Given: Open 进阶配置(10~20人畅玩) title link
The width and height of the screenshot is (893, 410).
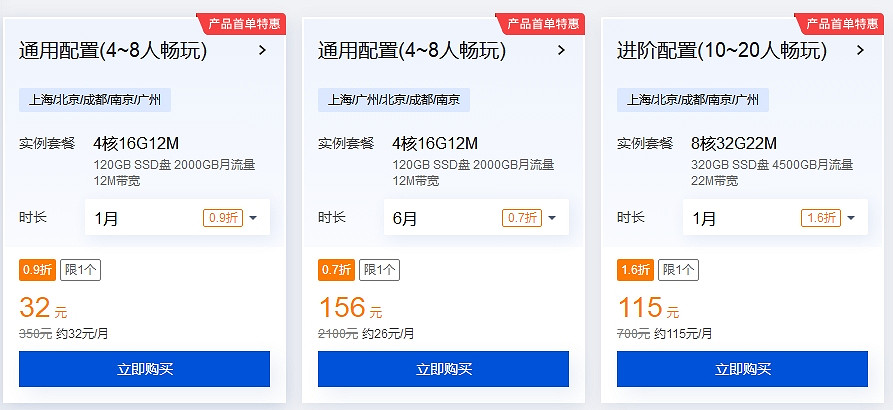Looking at the screenshot, I should coord(722,50).
